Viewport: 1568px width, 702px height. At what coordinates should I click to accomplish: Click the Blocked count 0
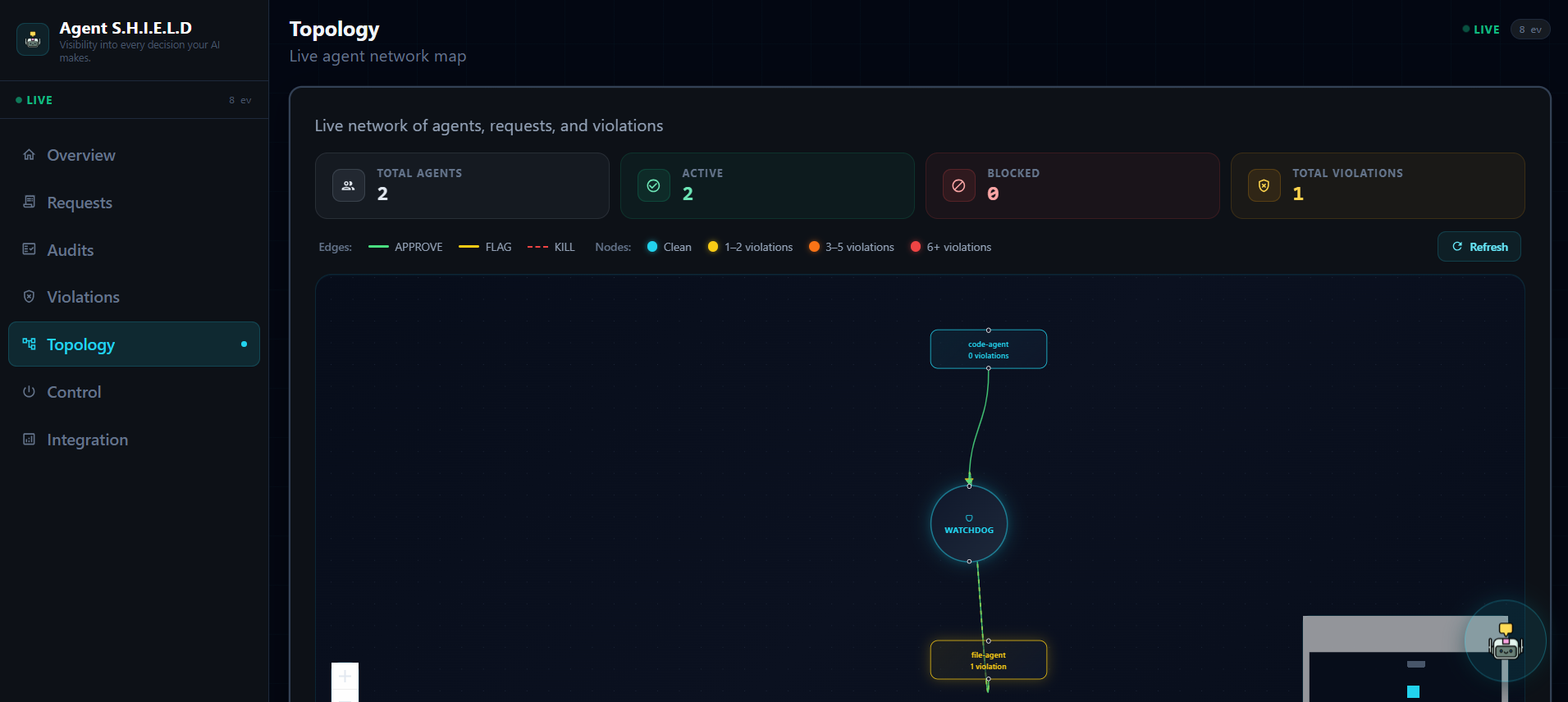tap(993, 194)
